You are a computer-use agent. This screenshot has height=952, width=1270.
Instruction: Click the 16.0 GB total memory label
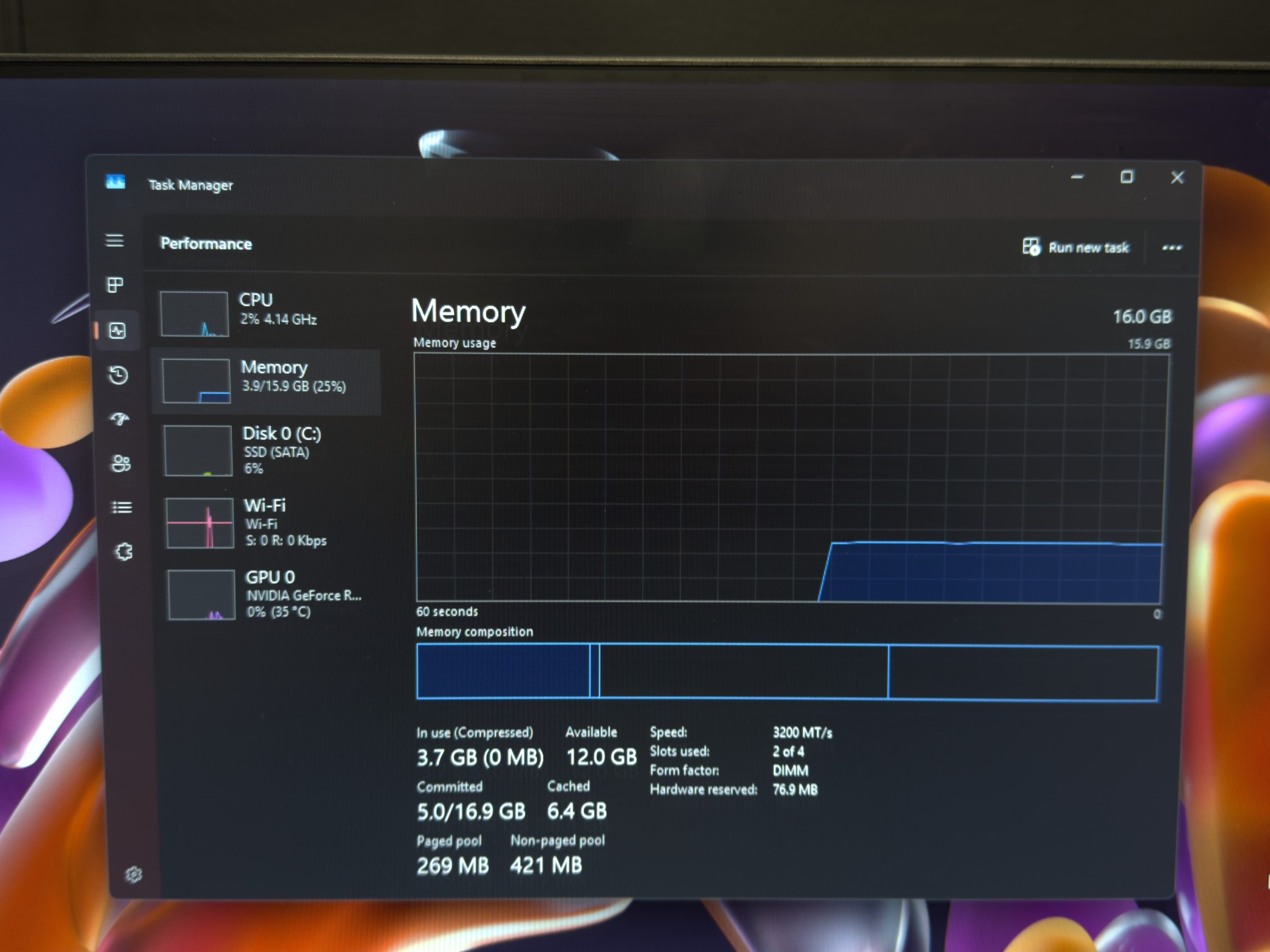coord(1142,317)
